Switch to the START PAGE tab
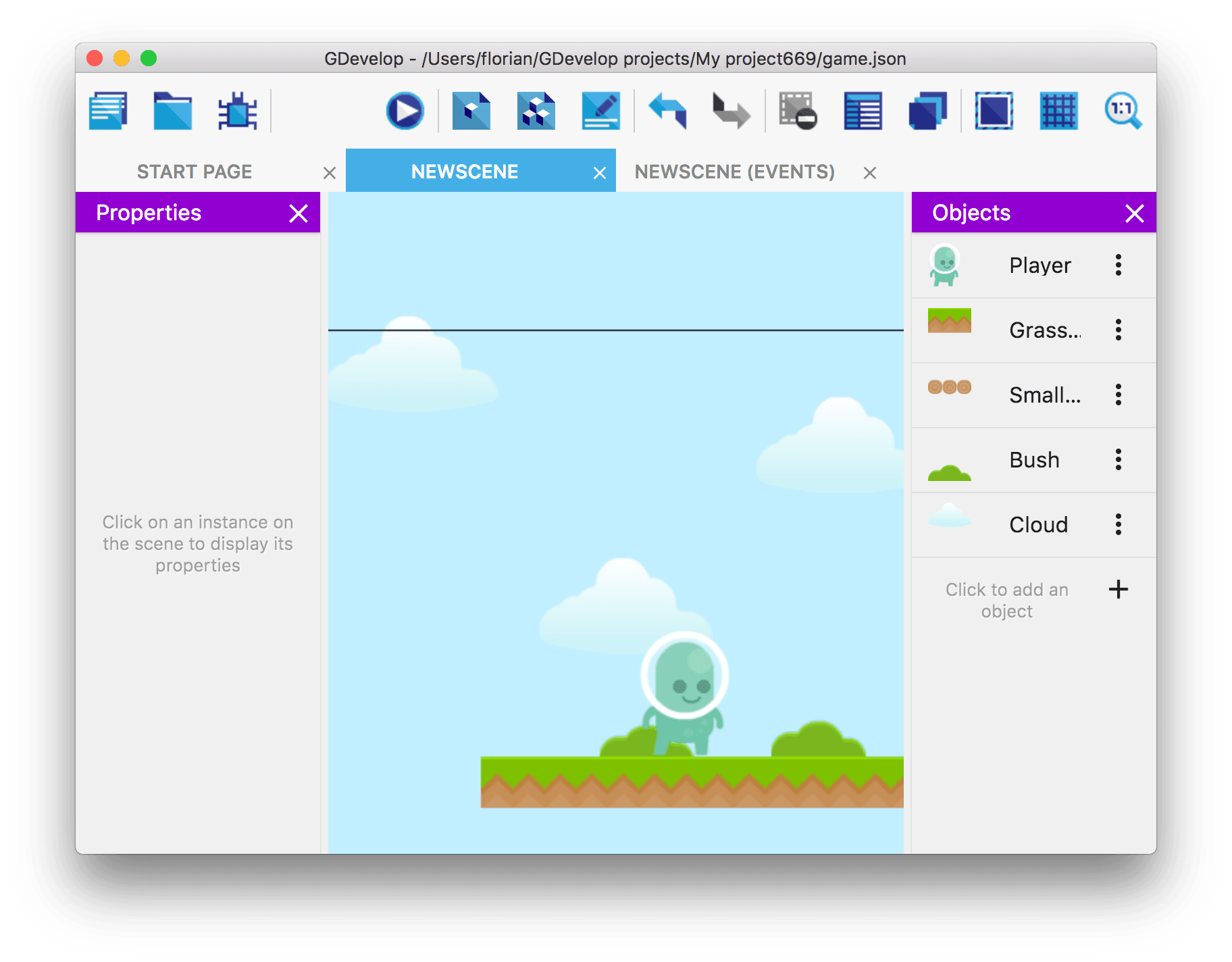The height and width of the screenshot is (962, 1232). pos(195,172)
